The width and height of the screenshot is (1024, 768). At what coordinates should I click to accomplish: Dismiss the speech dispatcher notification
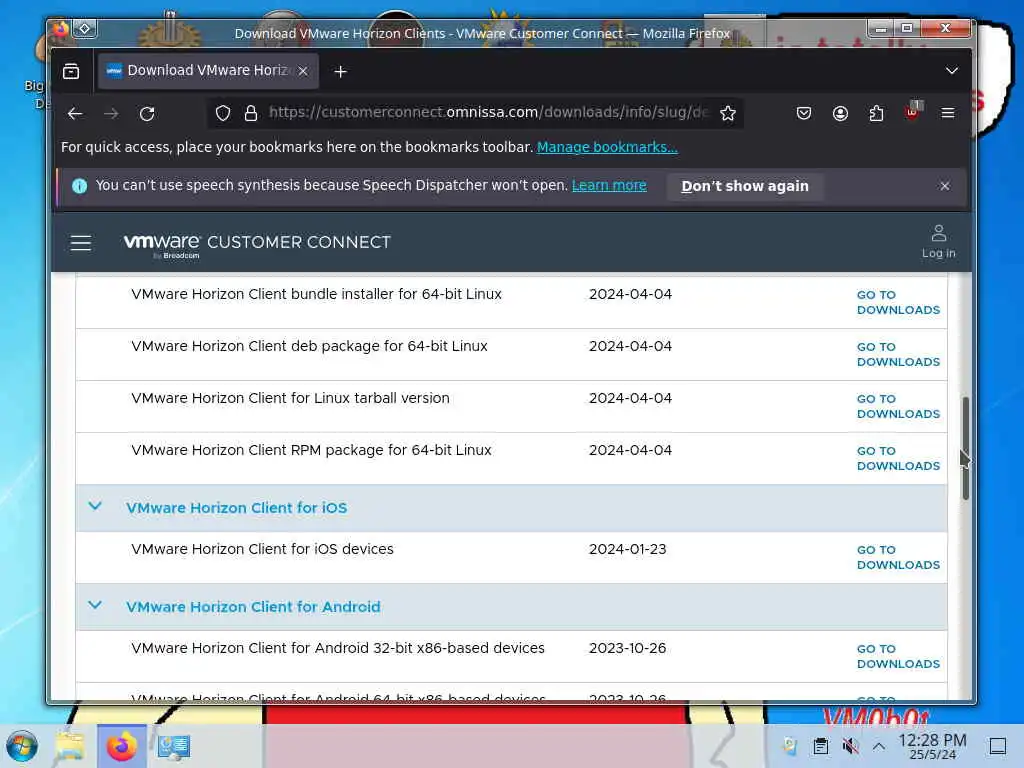pos(945,186)
